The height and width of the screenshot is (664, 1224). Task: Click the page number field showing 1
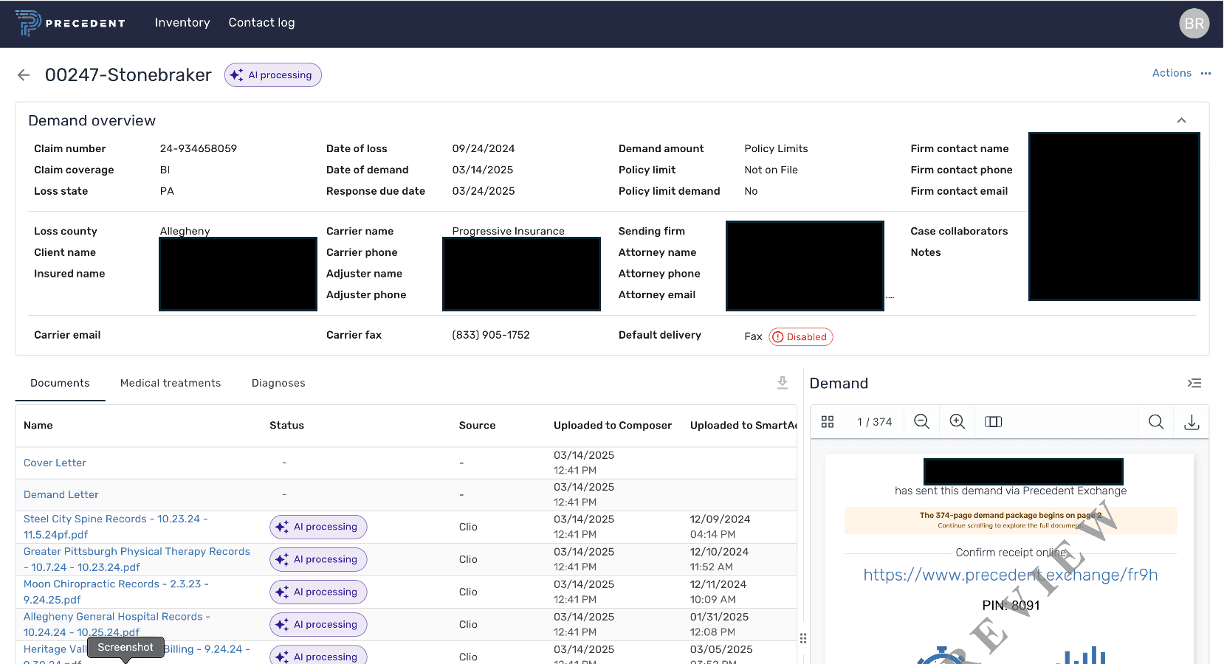[x=860, y=422]
